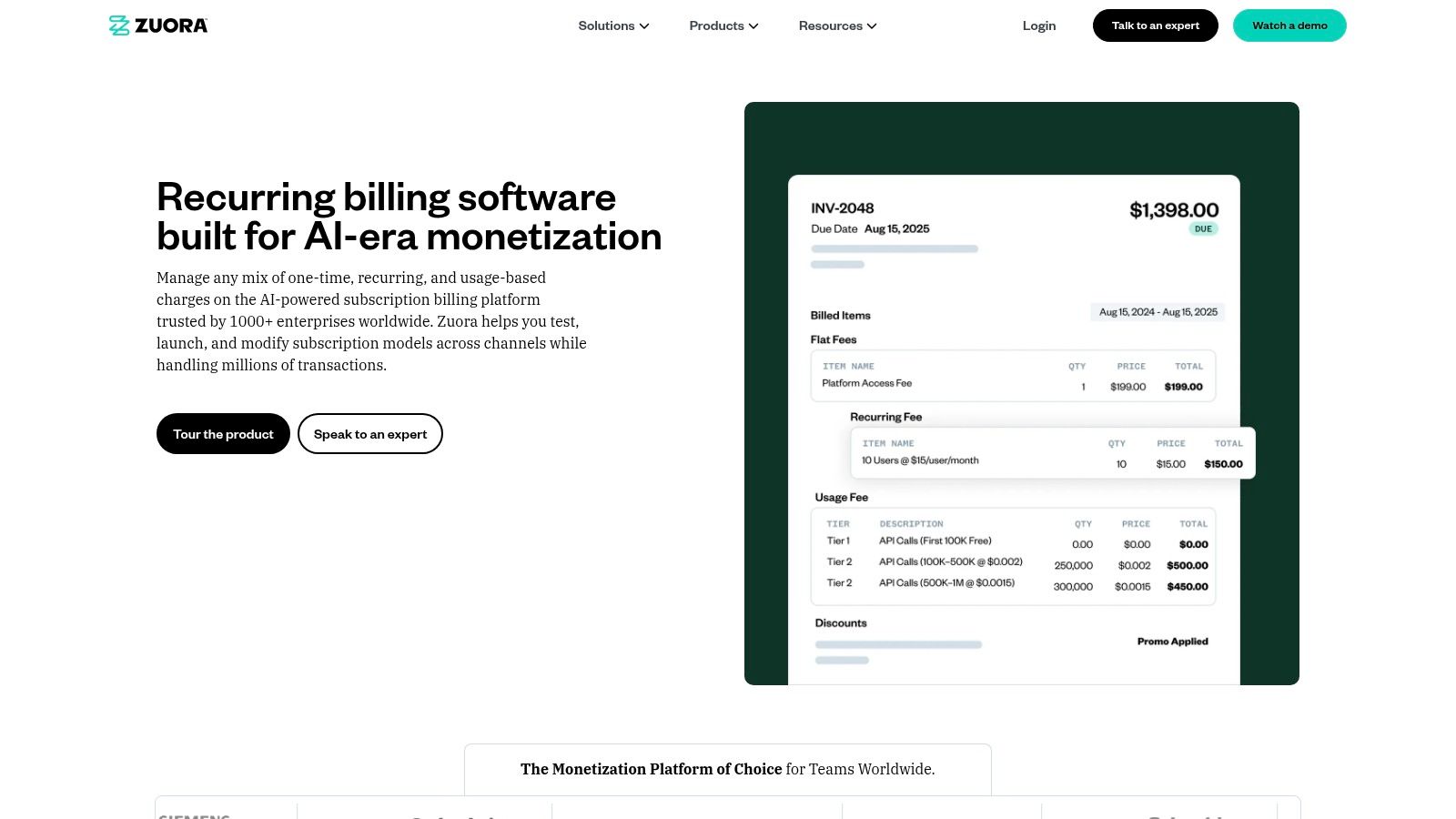Click the Aug 15, 2024 - Aug 15, 2025 date range
Viewport: 1456px width, 819px height.
(1158, 312)
